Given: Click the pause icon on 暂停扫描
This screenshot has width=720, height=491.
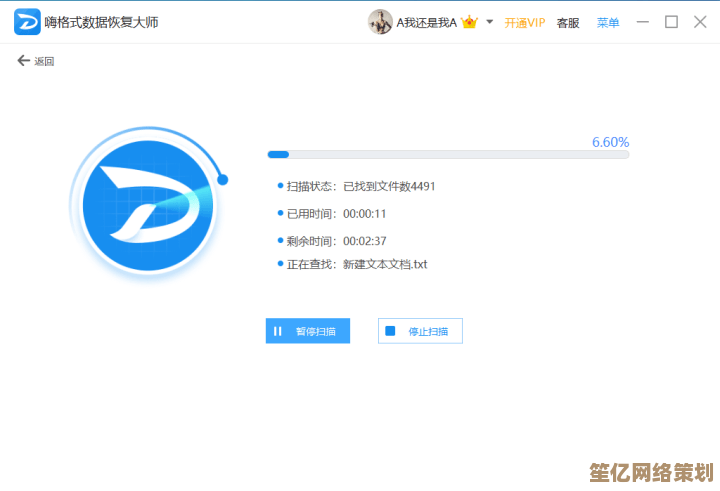Looking at the screenshot, I should (x=277, y=331).
